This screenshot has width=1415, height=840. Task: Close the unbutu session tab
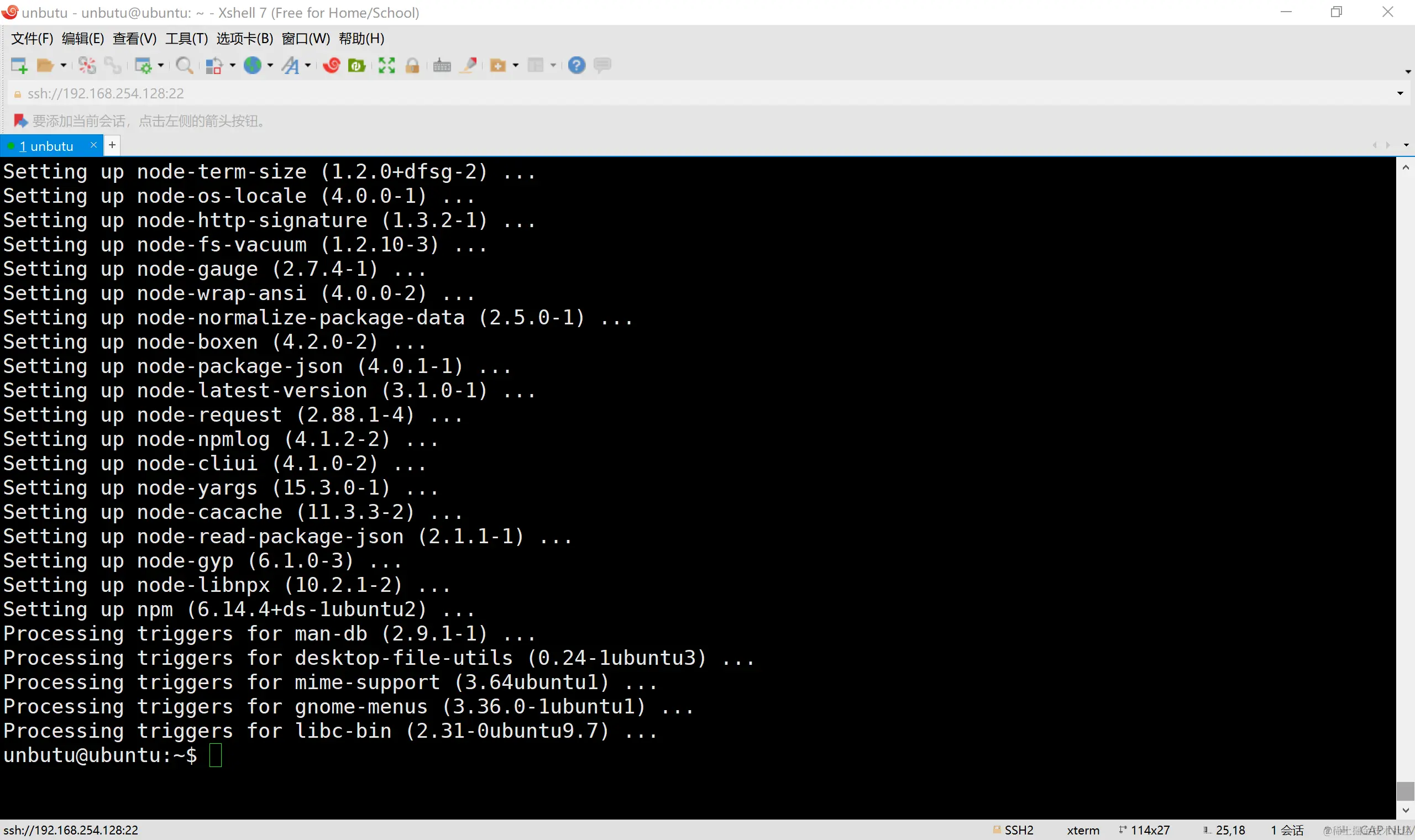click(93, 145)
